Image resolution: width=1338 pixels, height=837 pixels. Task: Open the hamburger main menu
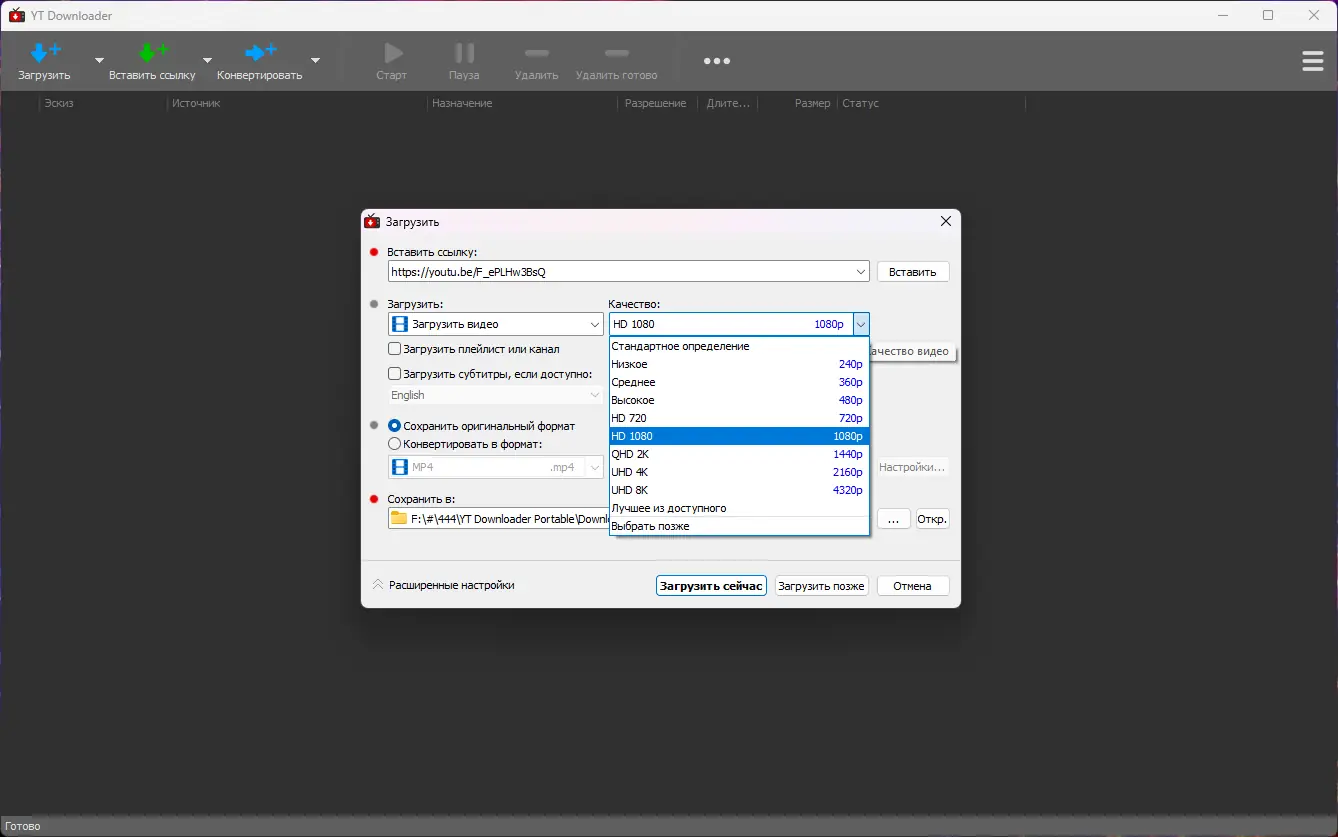tap(1313, 61)
